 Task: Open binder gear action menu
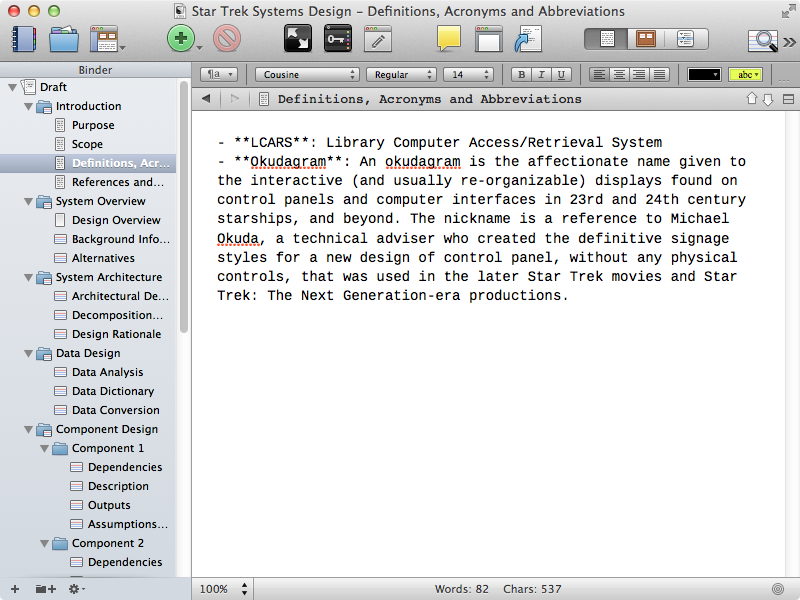click(77, 589)
